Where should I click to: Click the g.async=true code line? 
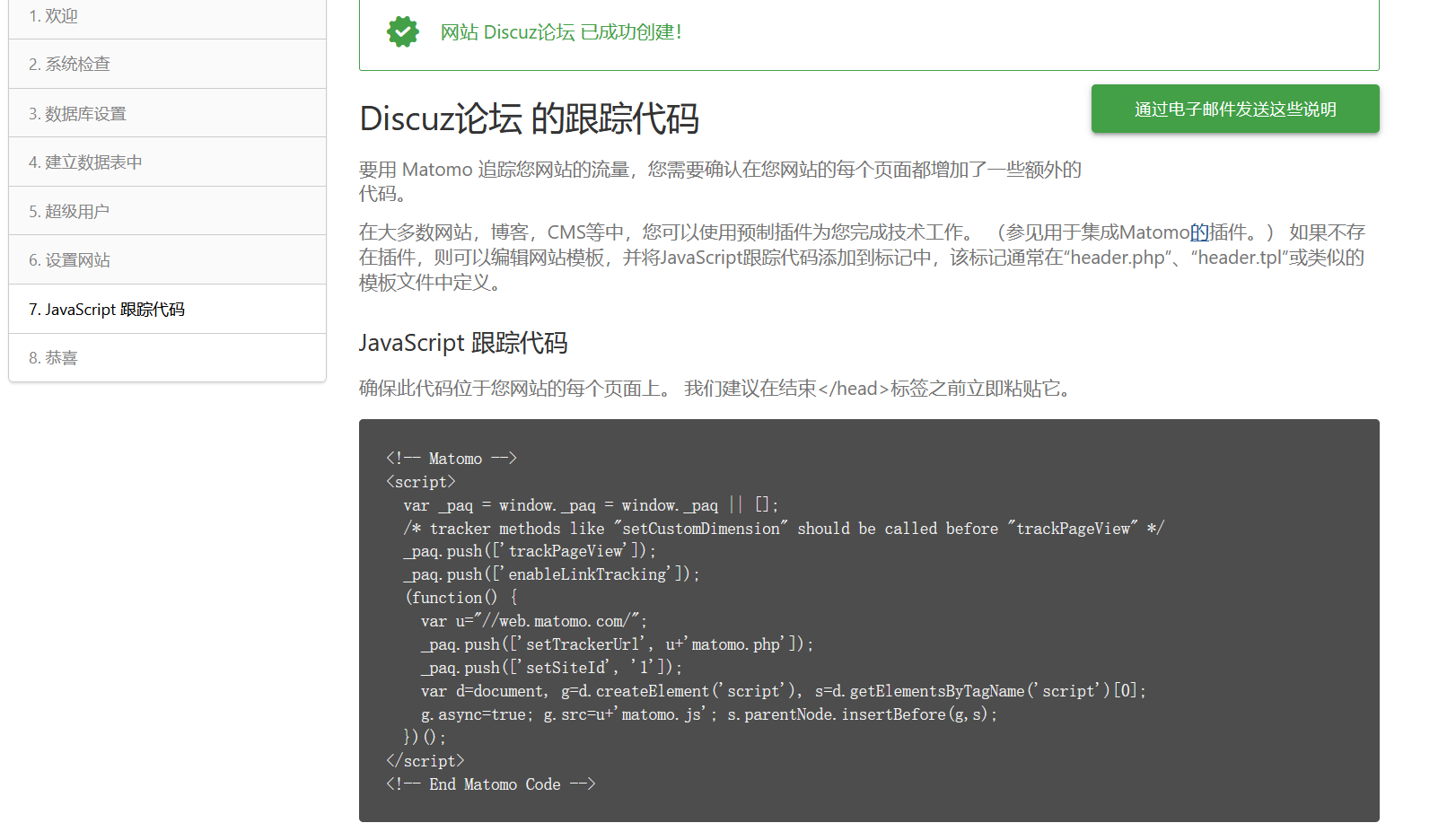pyautogui.click(x=709, y=714)
